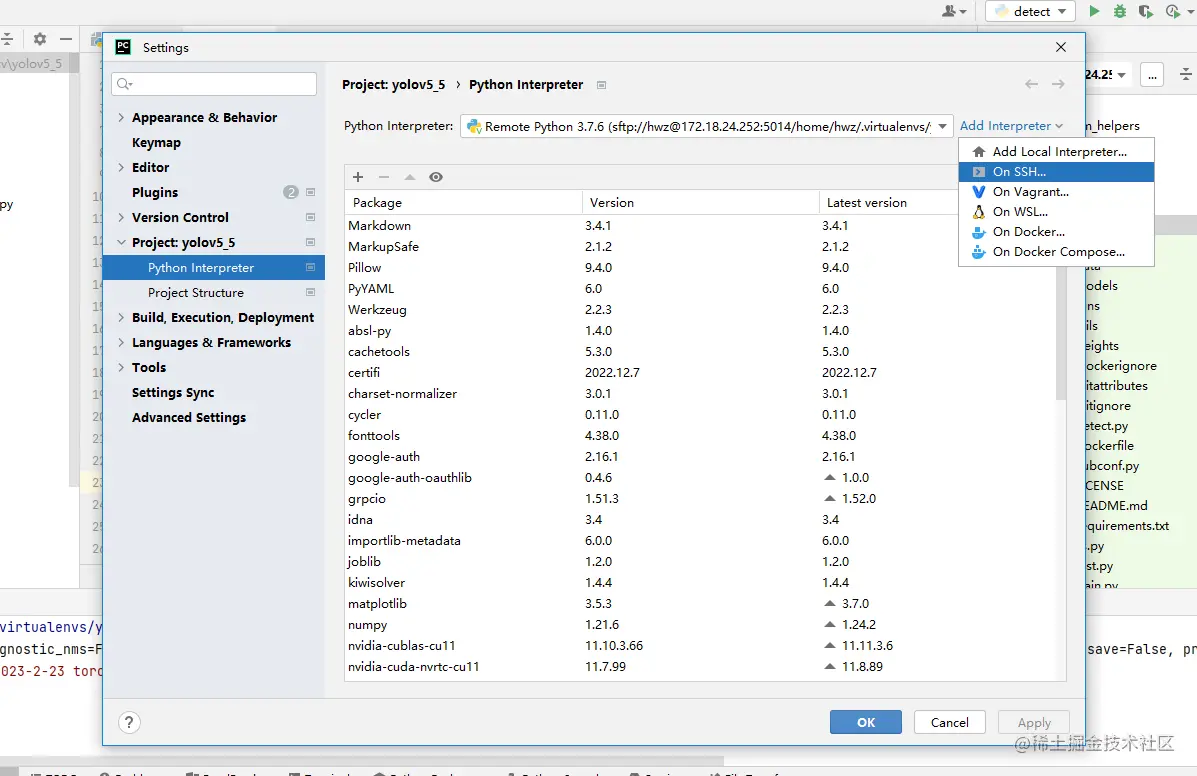Open the Python Interpreter combo box

coord(706,126)
